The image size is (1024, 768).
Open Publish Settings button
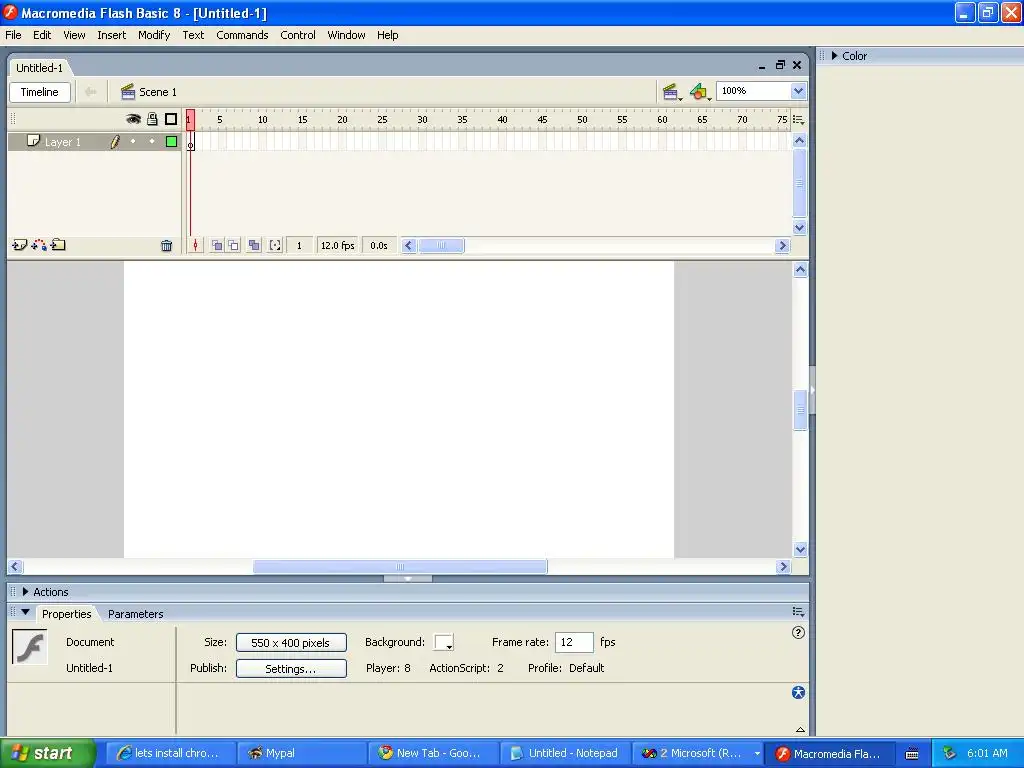click(x=291, y=669)
